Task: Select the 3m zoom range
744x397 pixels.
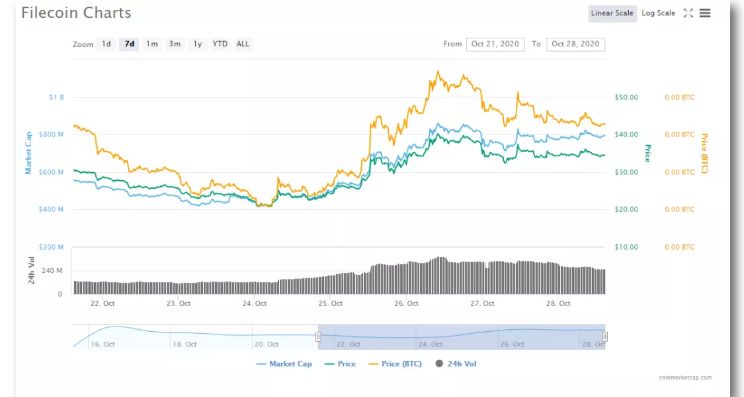Action: [x=175, y=44]
